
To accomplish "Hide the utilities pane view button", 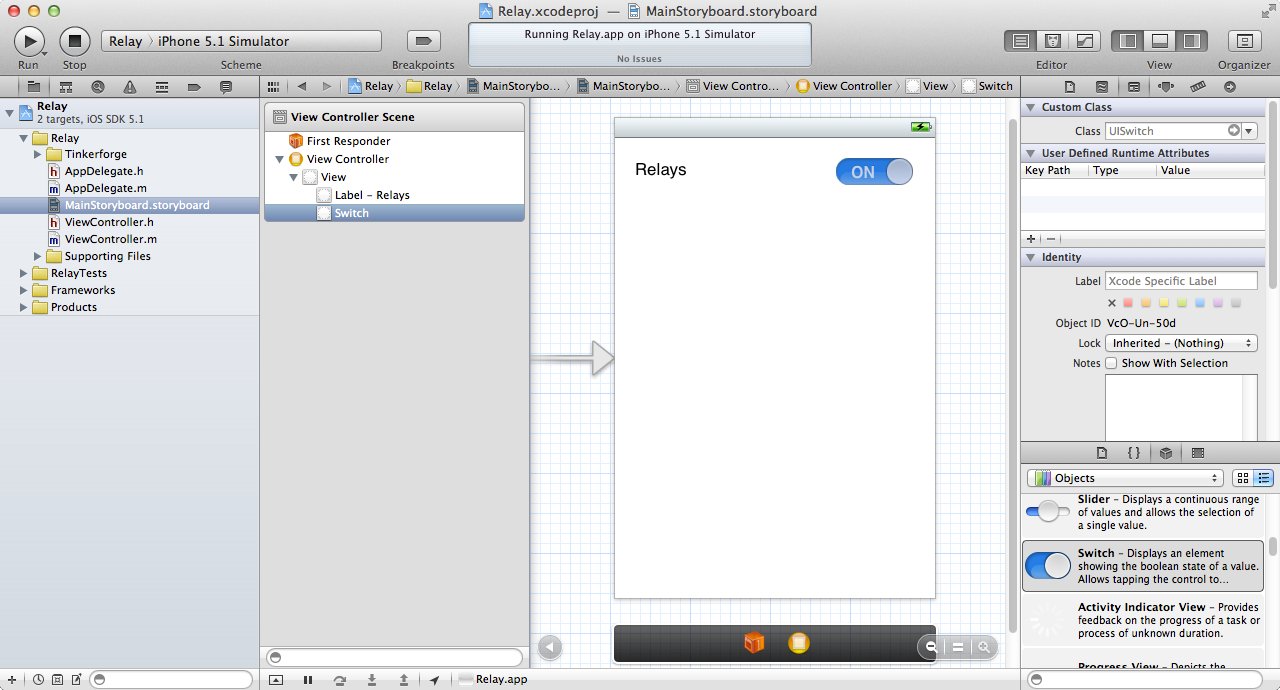I will coord(1192,41).
